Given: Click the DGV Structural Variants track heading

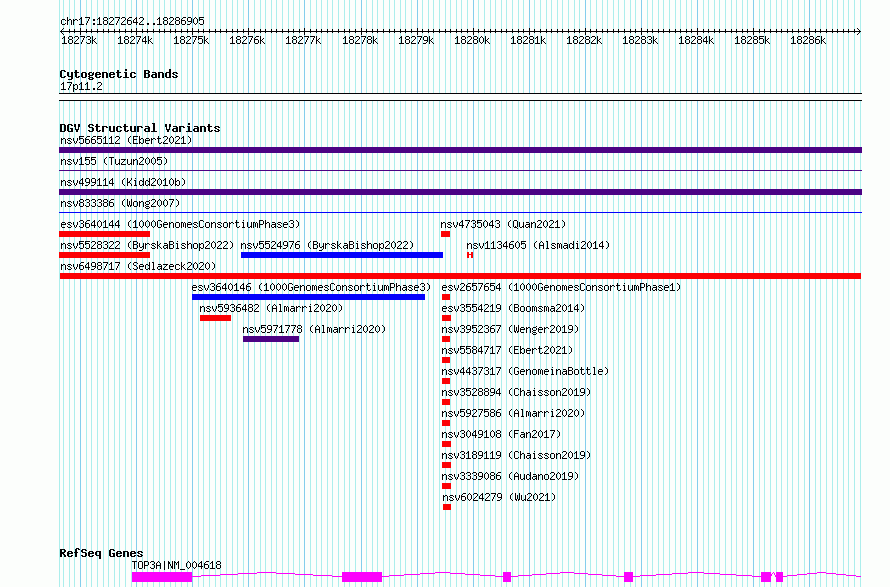Looking at the screenshot, I should (x=140, y=128).
